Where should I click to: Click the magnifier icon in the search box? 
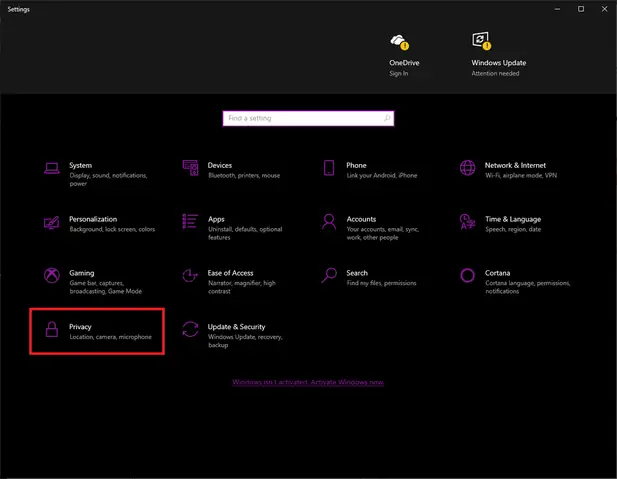(x=387, y=118)
